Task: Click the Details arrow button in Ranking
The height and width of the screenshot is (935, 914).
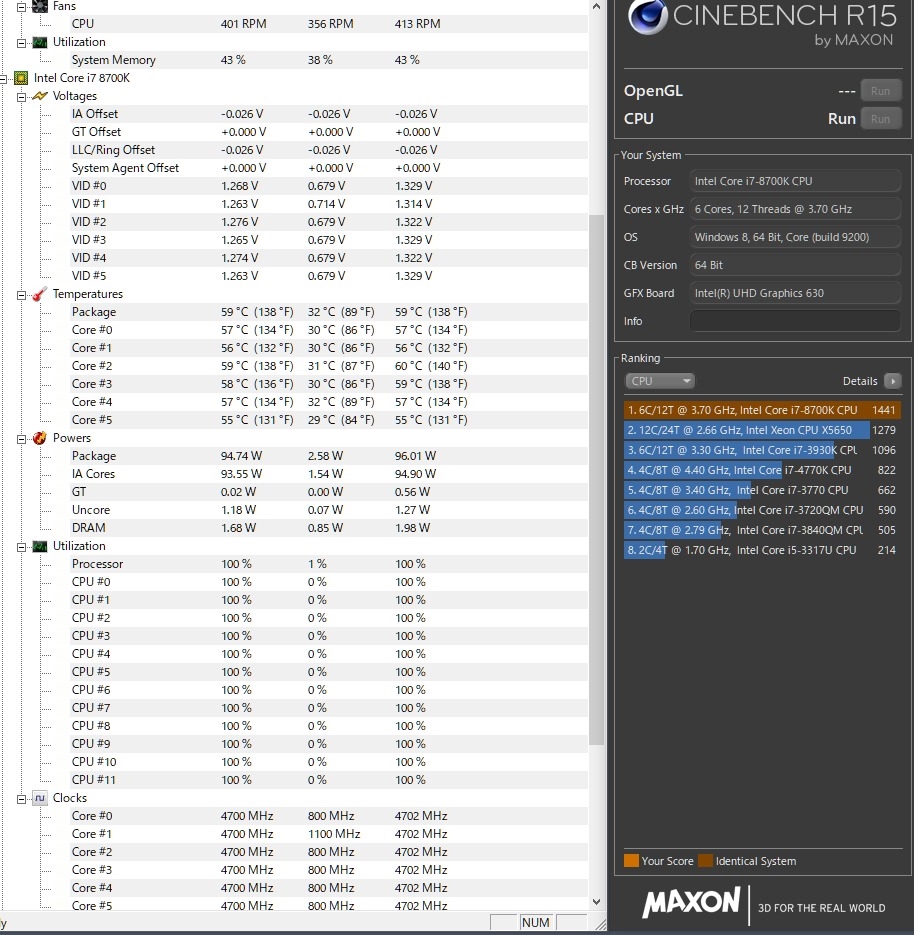Action: point(893,381)
